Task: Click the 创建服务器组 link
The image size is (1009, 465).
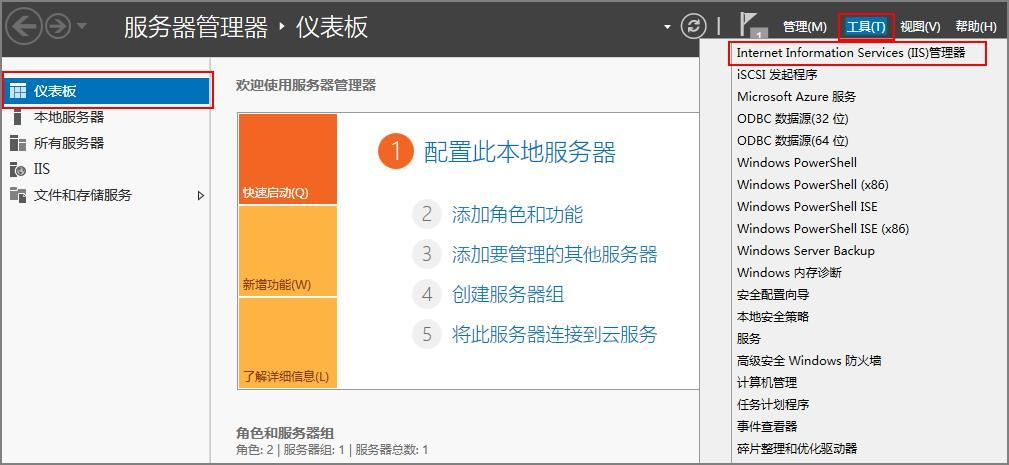Action: tap(507, 294)
